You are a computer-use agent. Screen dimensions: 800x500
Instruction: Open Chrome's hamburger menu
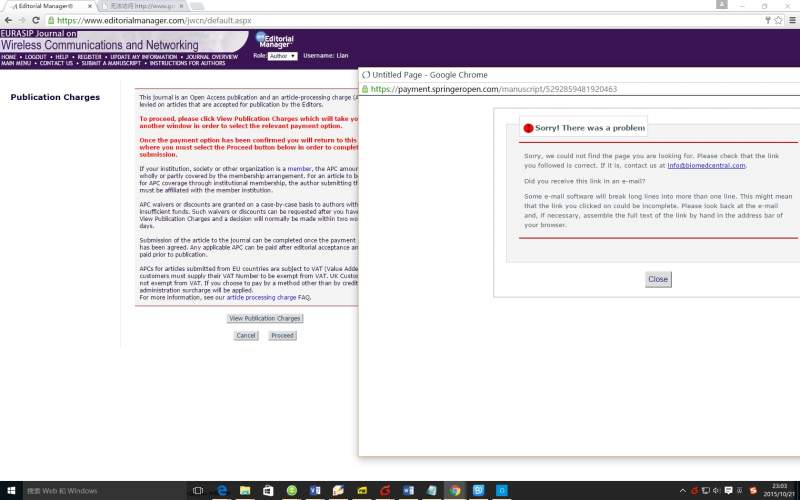point(792,20)
